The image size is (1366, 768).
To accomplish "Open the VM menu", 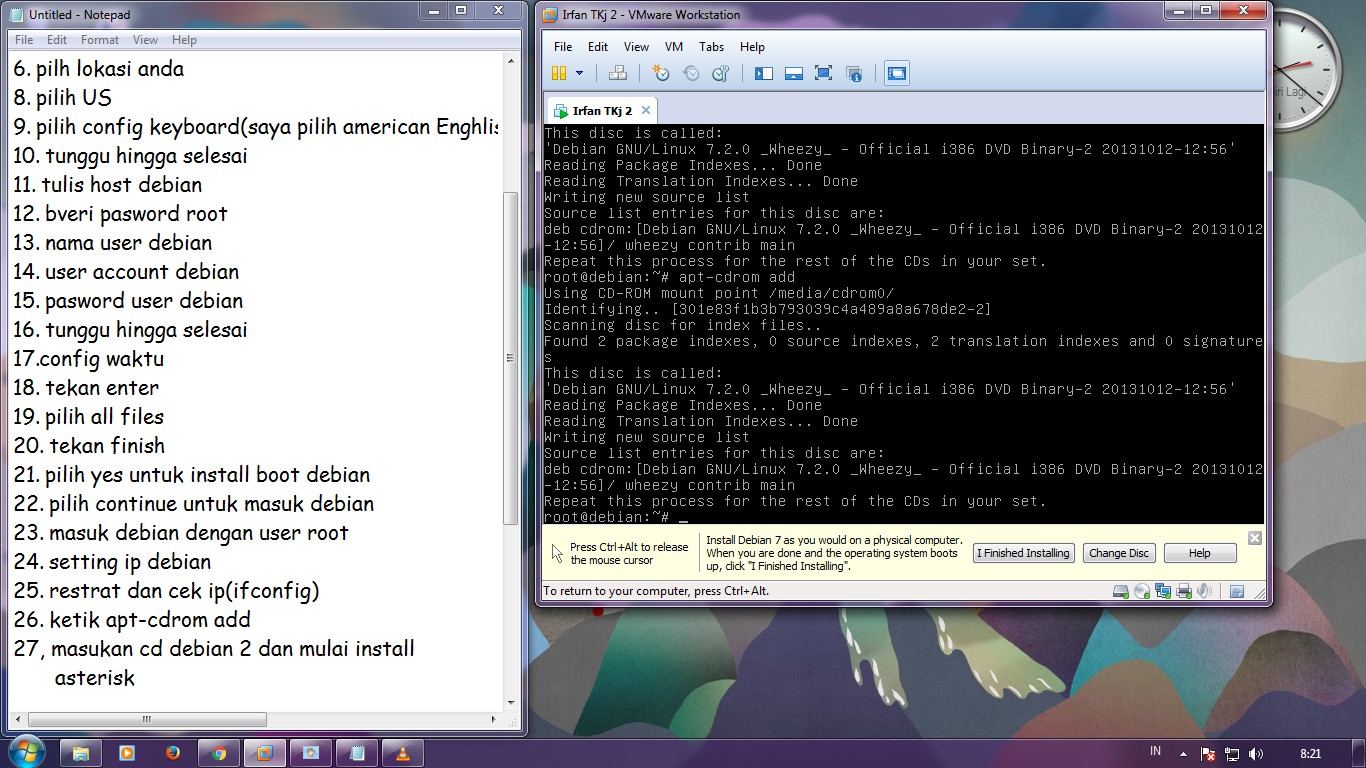I will coord(674,46).
